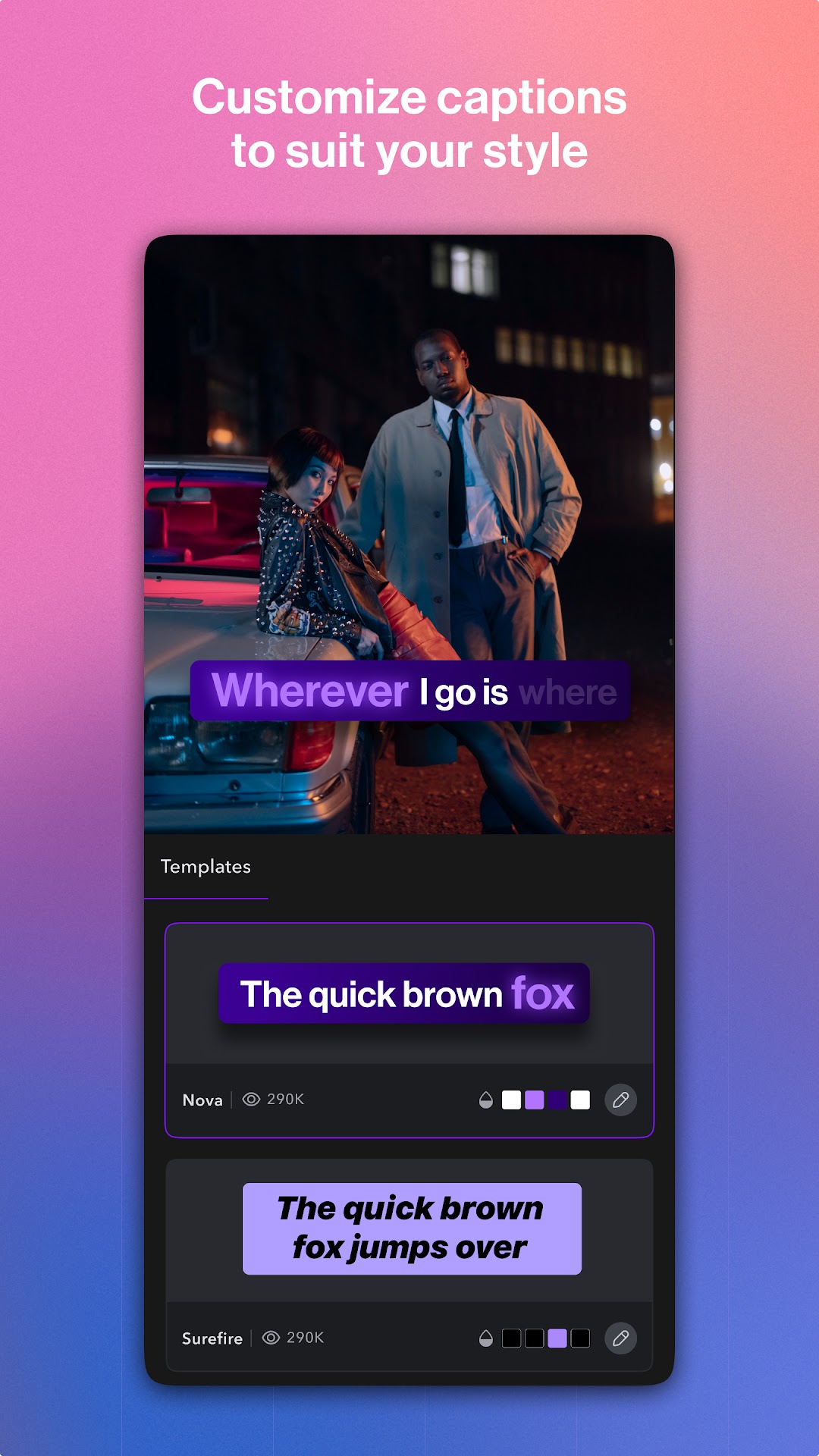The height and width of the screenshot is (1456, 819).
Task: Select the last white Nova color swatch
Action: [x=580, y=1100]
